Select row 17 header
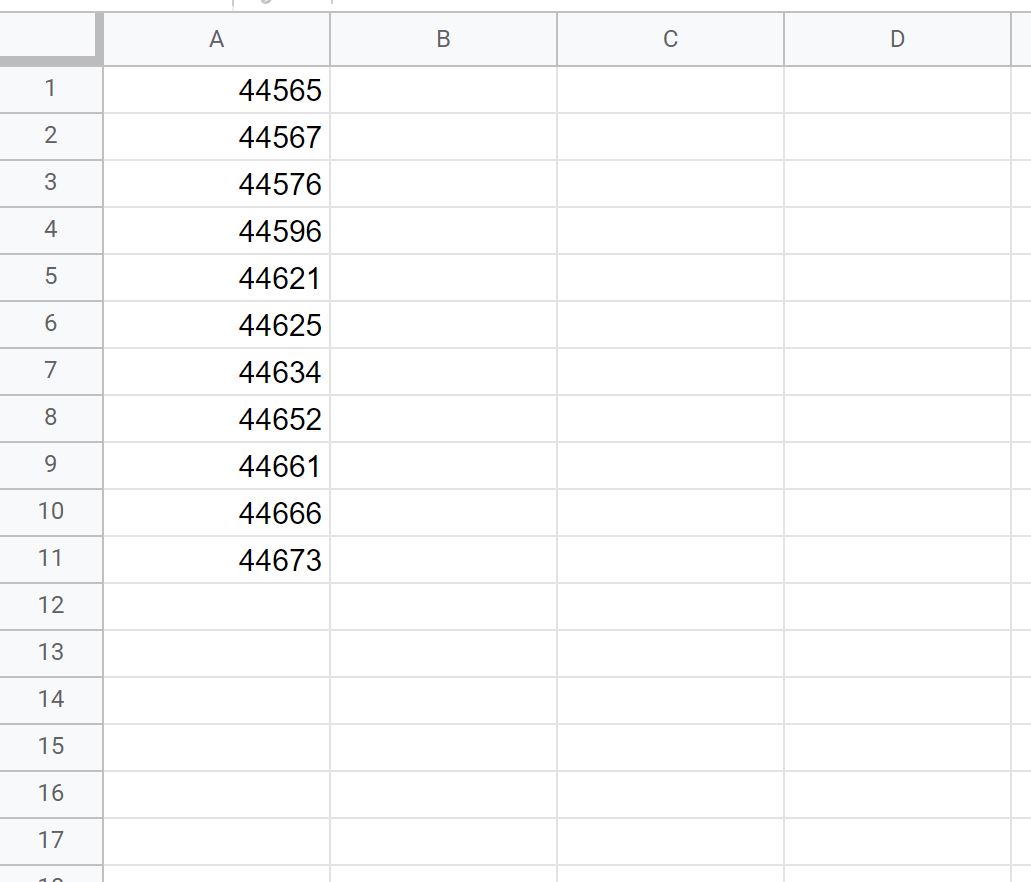This screenshot has width=1031, height=882. [51, 842]
